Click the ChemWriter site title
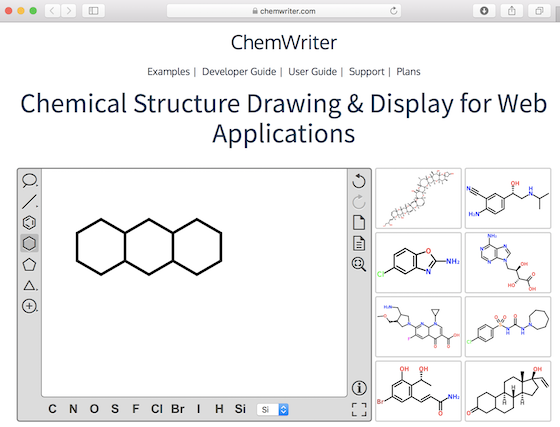 284,42
